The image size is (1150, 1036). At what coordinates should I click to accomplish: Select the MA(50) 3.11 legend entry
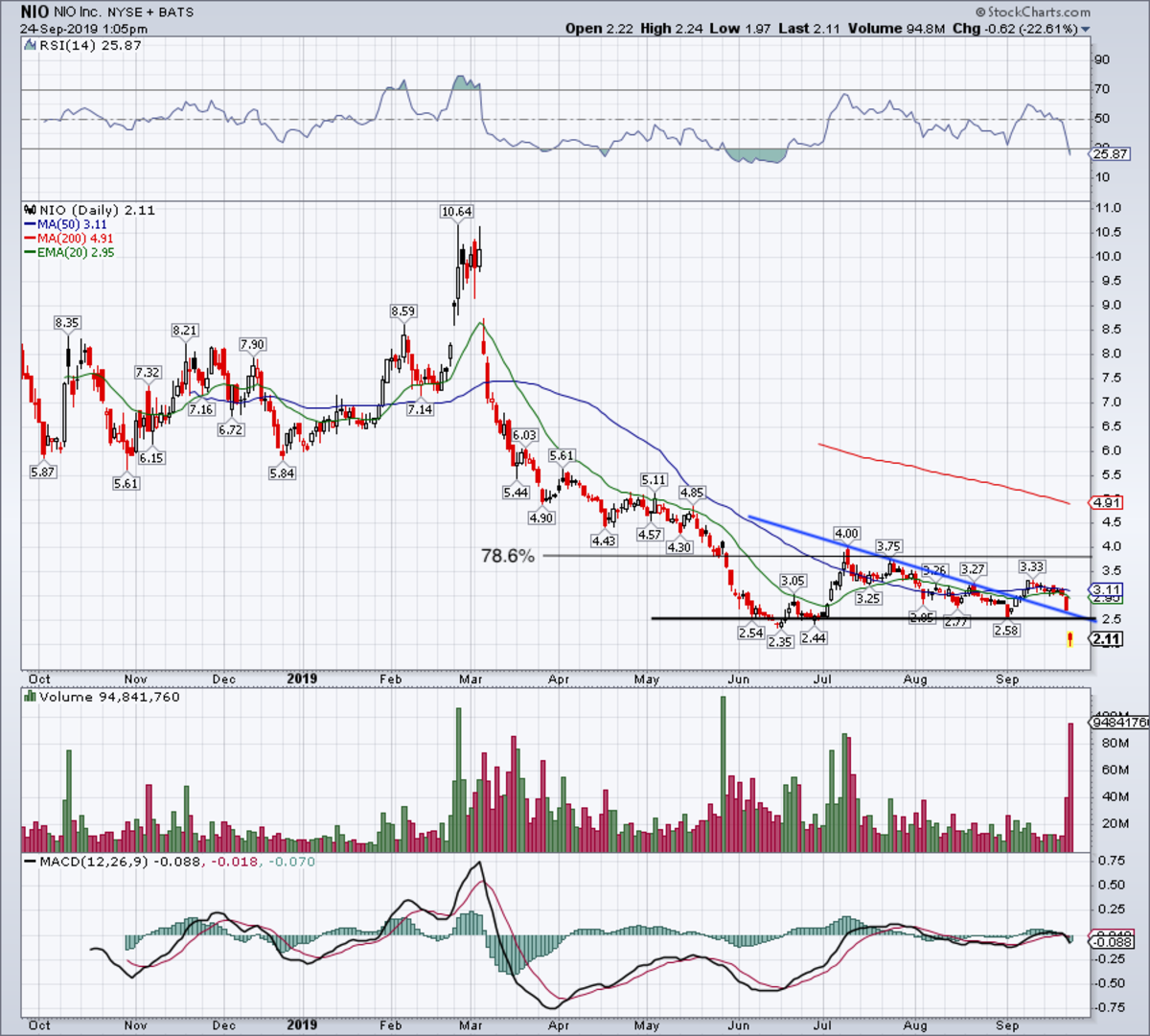[65, 224]
